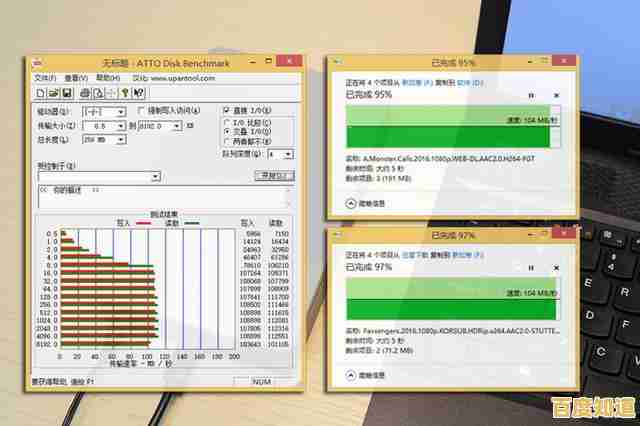Screen dimensions: 640x426
Task: Open the 文件(F) menu
Action: [x=45, y=78]
